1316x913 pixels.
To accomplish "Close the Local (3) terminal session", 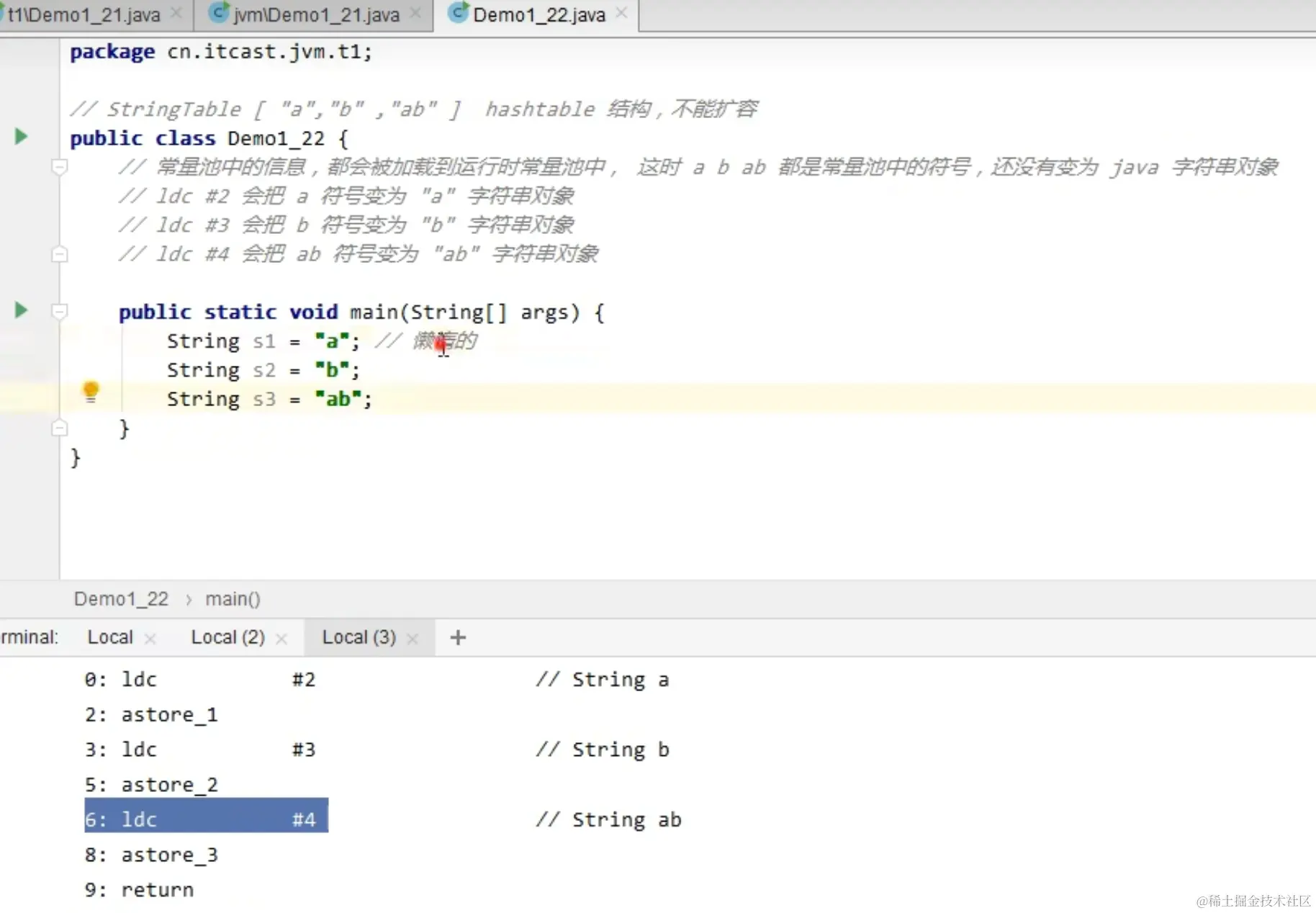I will tap(413, 639).
